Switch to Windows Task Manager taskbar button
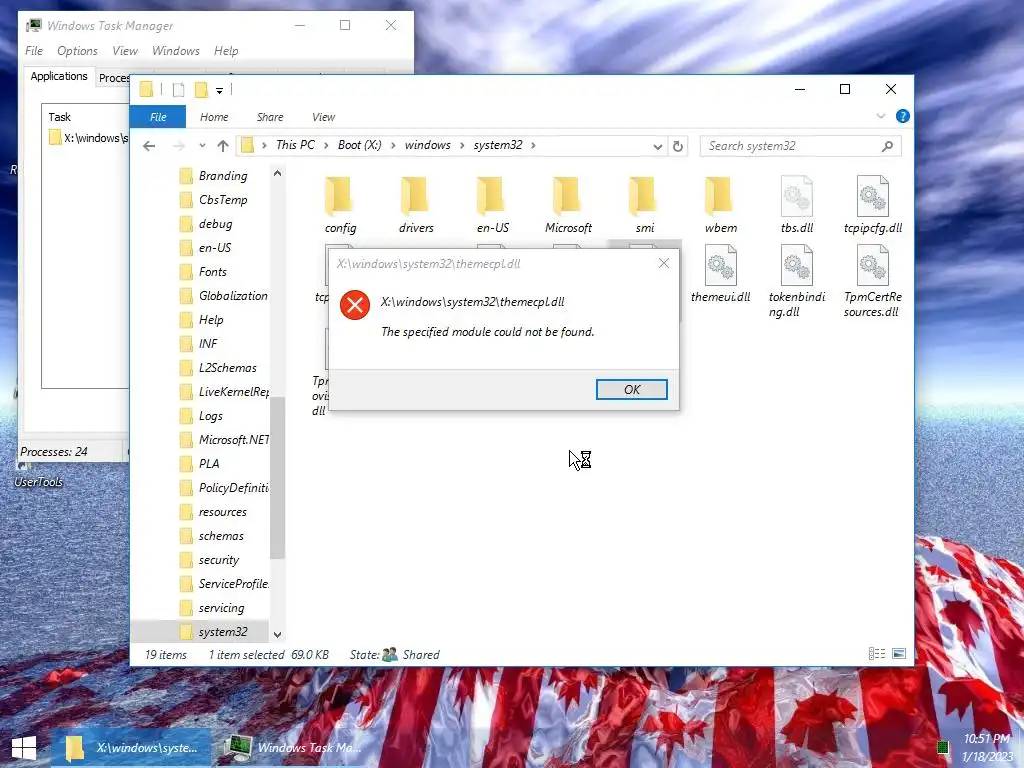Screen dimensions: 1024x768 click(292, 748)
